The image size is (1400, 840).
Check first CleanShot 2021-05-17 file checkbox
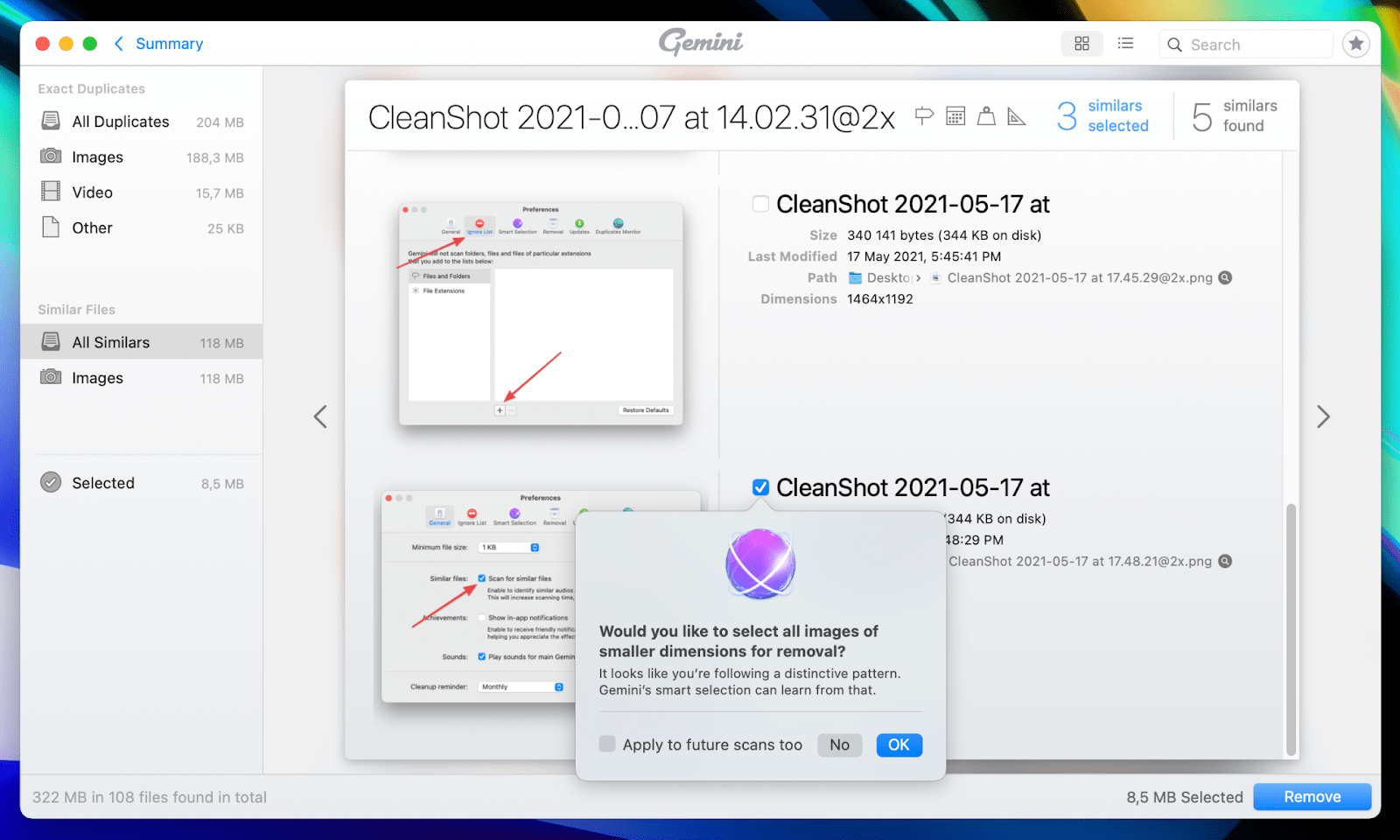760,204
